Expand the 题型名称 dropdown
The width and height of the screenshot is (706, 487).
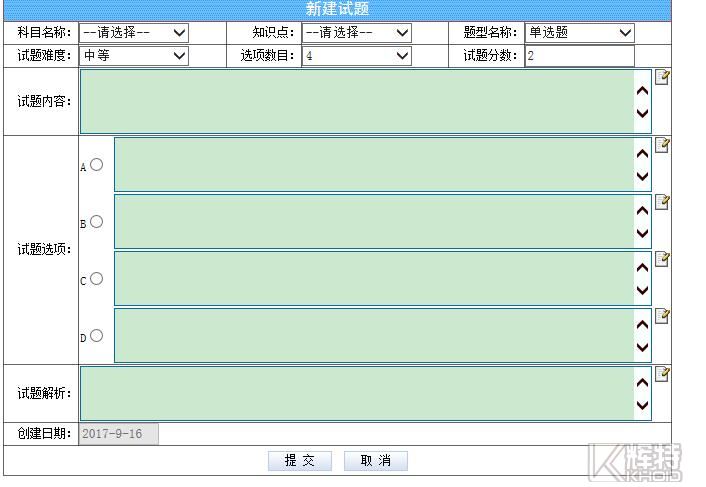click(580, 32)
